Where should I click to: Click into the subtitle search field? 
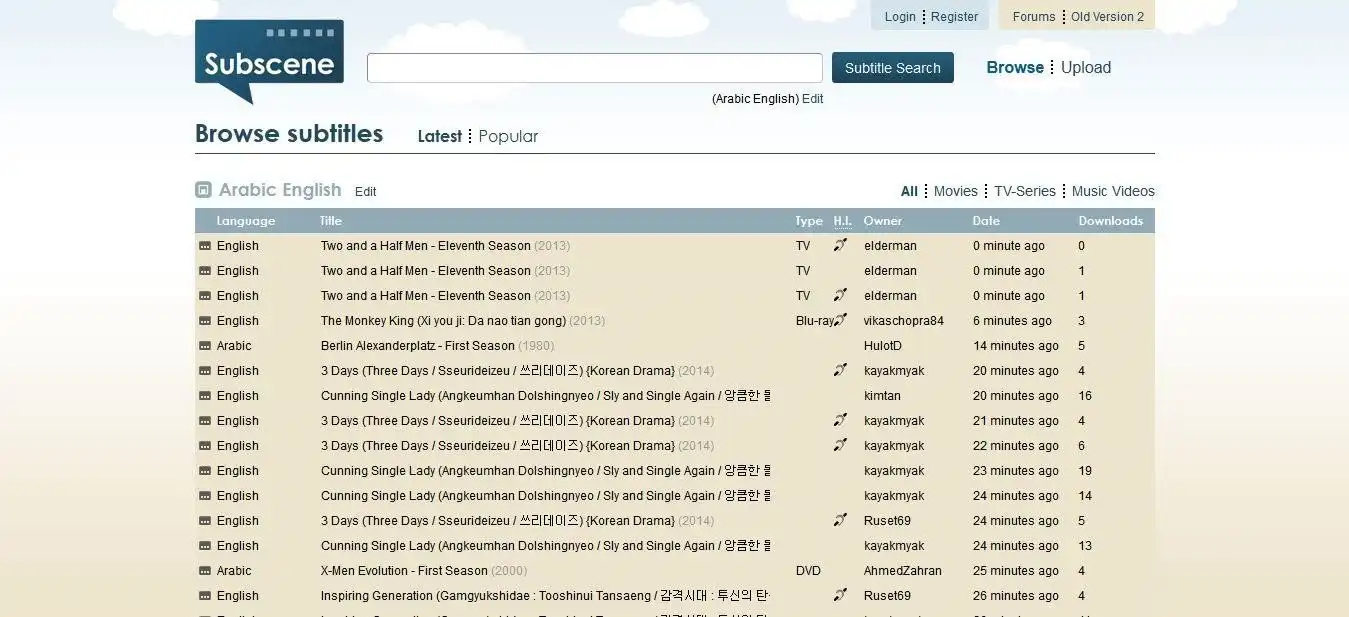click(x=594, y=68)
